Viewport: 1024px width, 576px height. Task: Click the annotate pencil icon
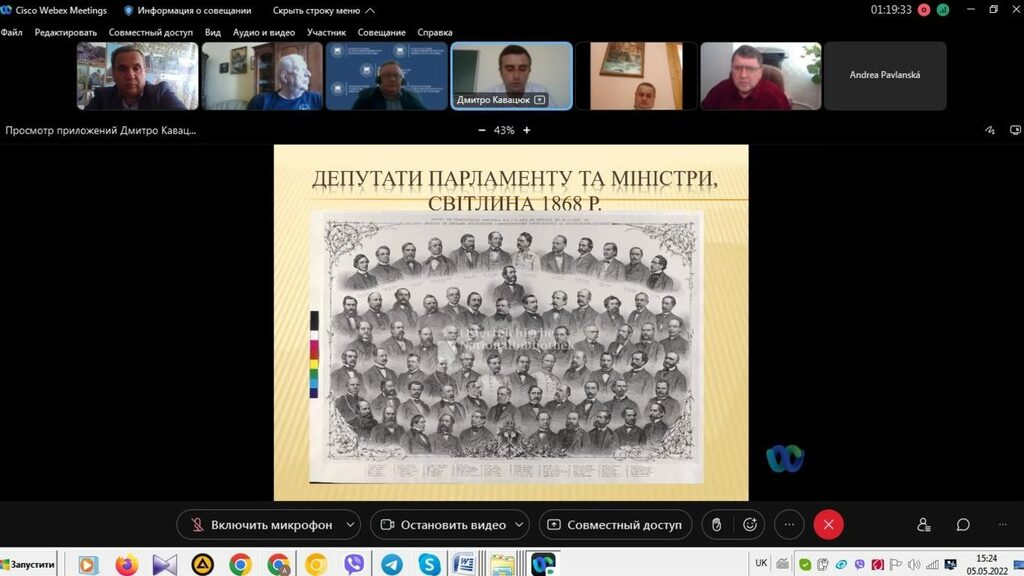pyautogui.click(x=990, y=130)
